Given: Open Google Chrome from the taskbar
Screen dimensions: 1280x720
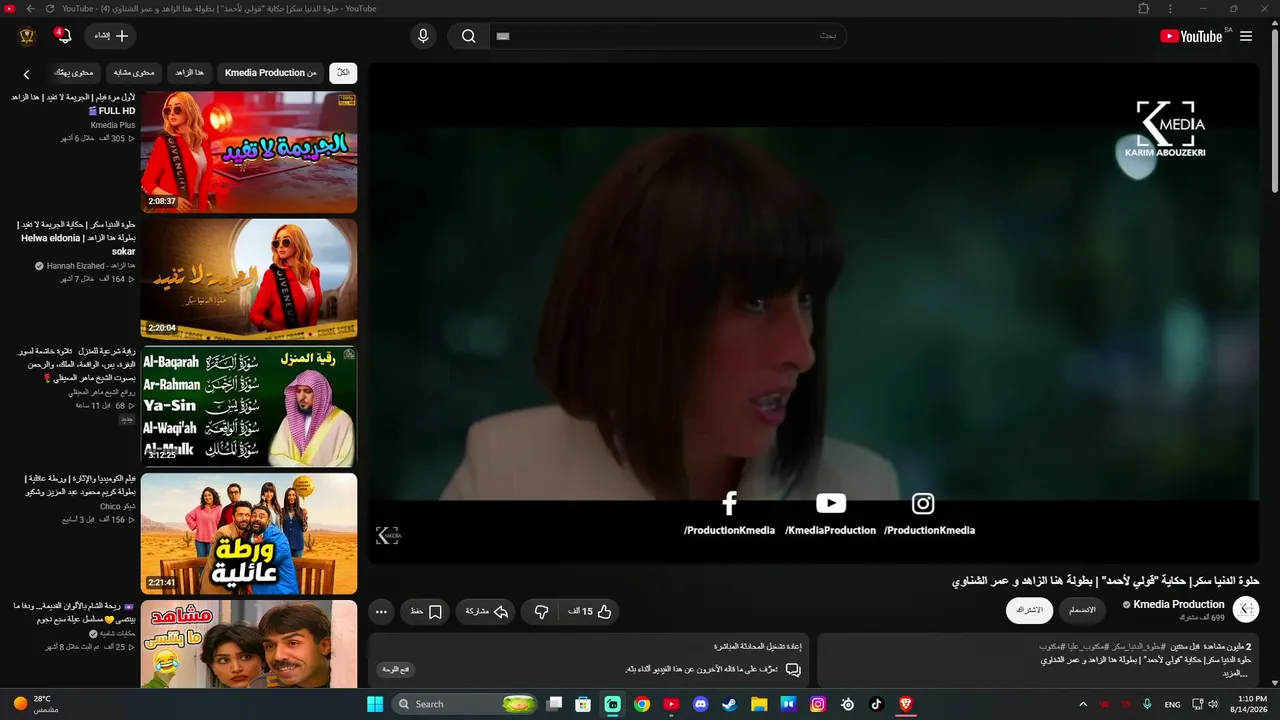Looking at the screenshot, I should coord(642,704).
